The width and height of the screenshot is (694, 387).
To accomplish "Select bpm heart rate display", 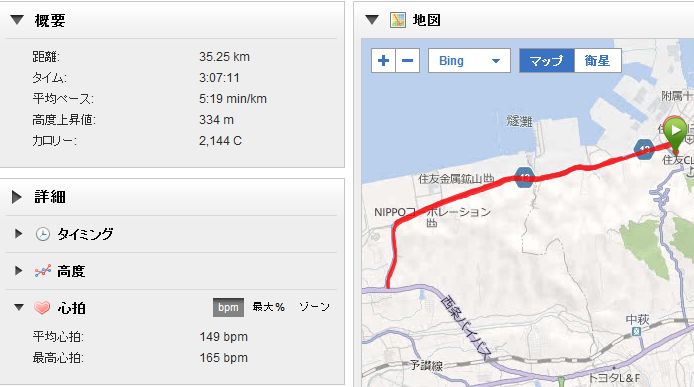I will tap(228, 307).
